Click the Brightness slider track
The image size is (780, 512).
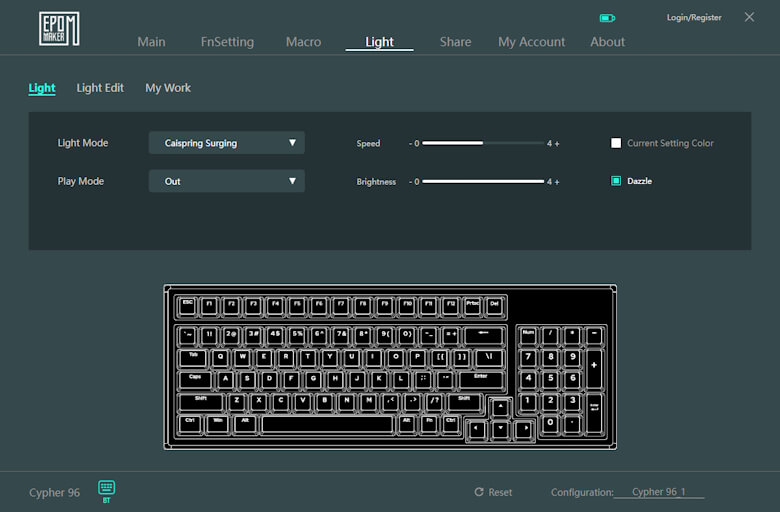coord(483,181)
